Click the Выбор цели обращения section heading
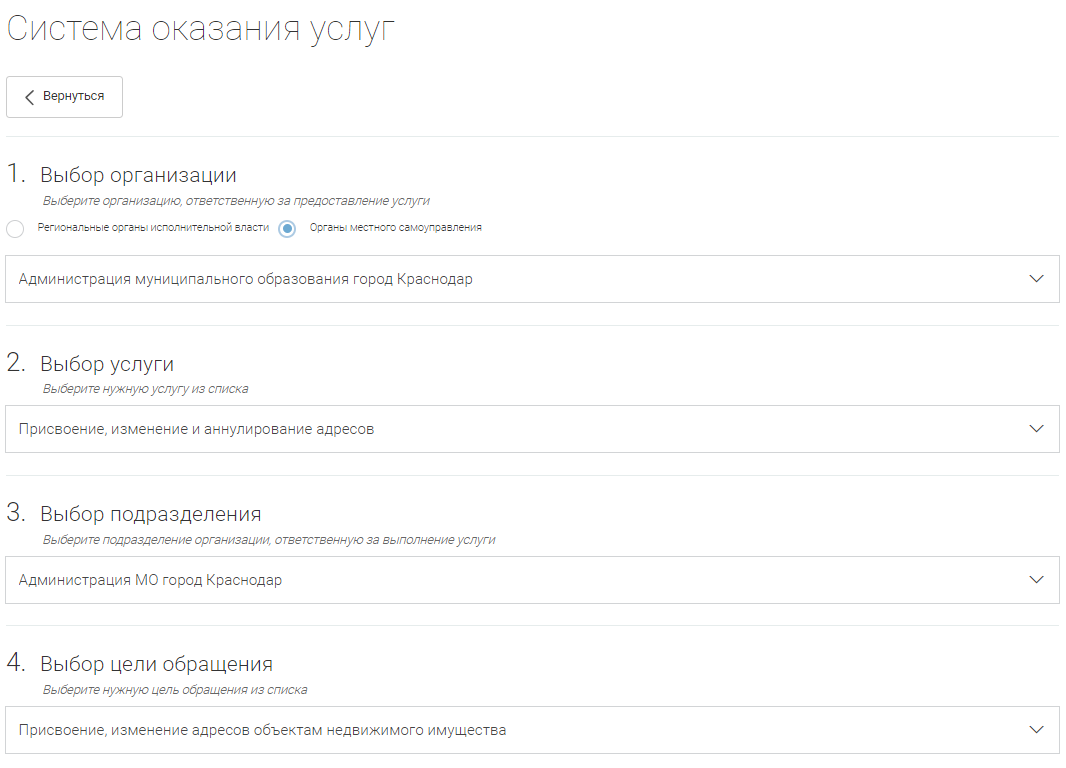This screenshot has height=768, width=1066. (156, 664)
